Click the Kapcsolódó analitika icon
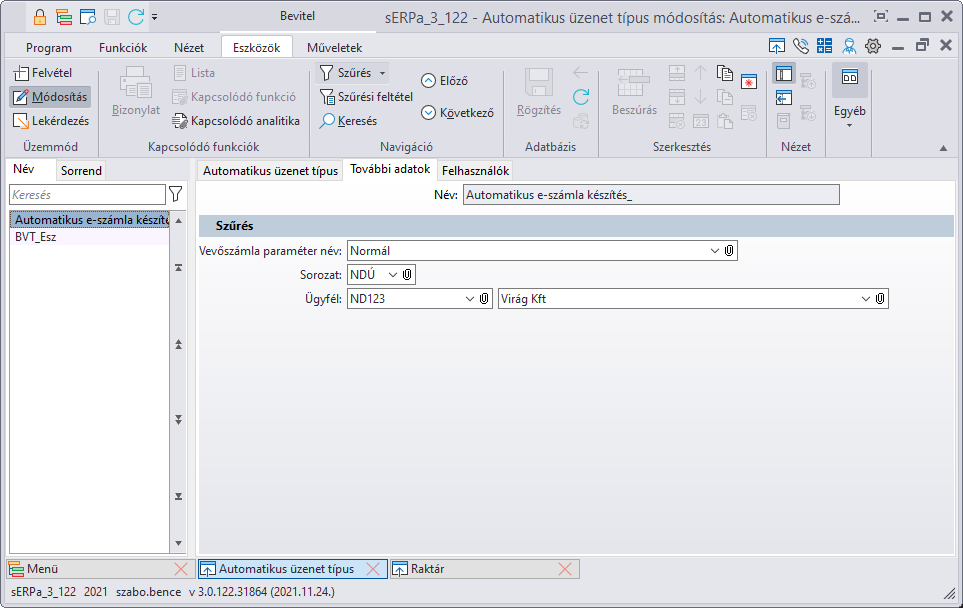963x608 pixels. click(181, 121)
